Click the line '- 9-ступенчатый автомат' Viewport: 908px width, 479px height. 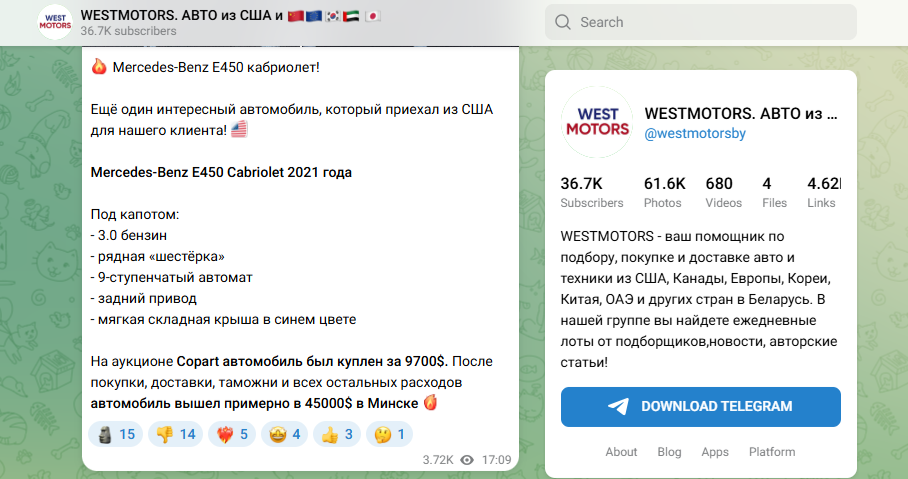click(171, 277)
